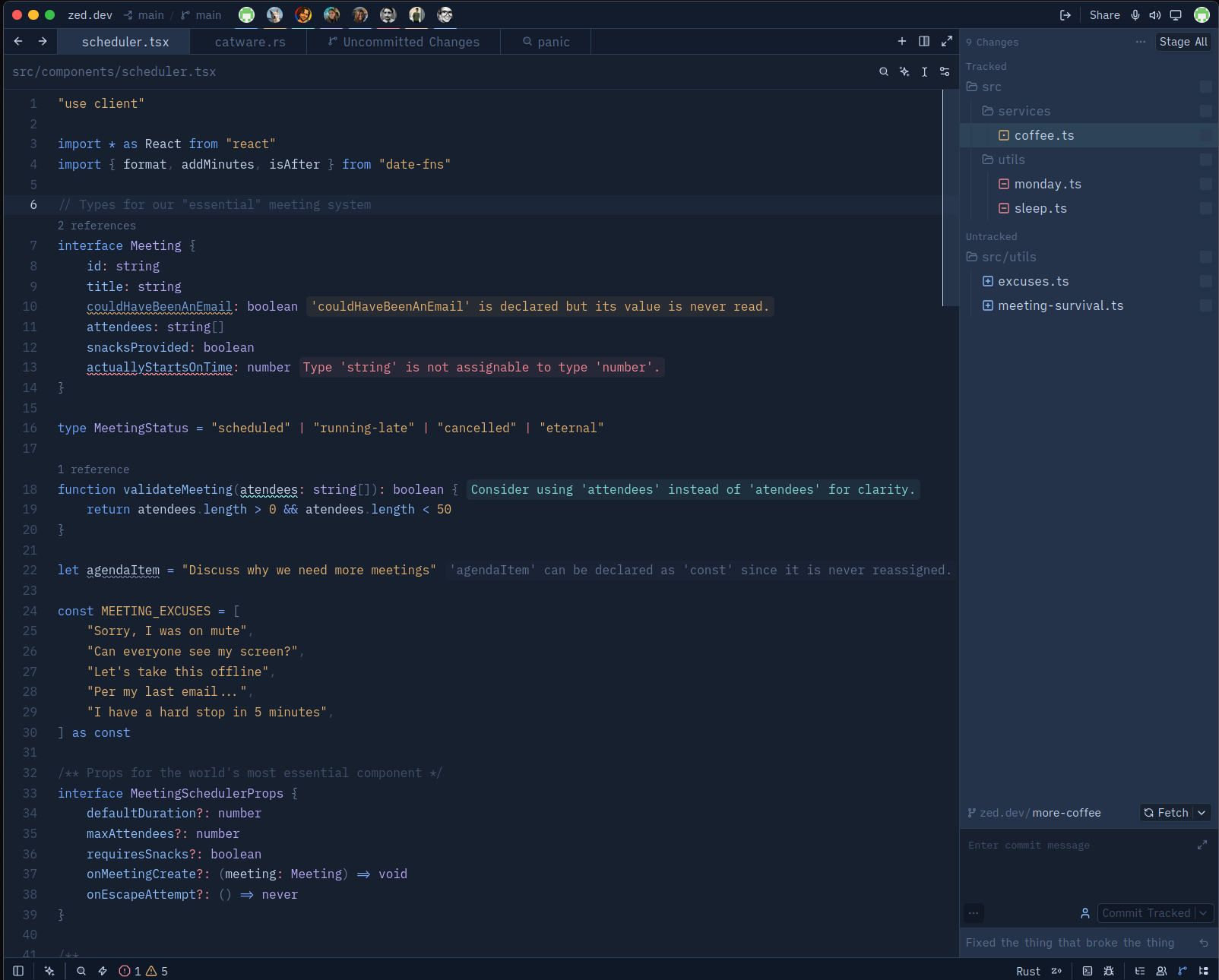
Task: Open diagnostics showing 1 error 5 warnings
Action: 143,971
